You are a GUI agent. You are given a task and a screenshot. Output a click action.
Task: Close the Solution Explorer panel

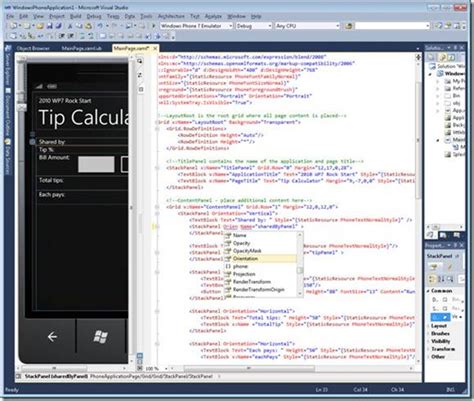tap(462, 48)
